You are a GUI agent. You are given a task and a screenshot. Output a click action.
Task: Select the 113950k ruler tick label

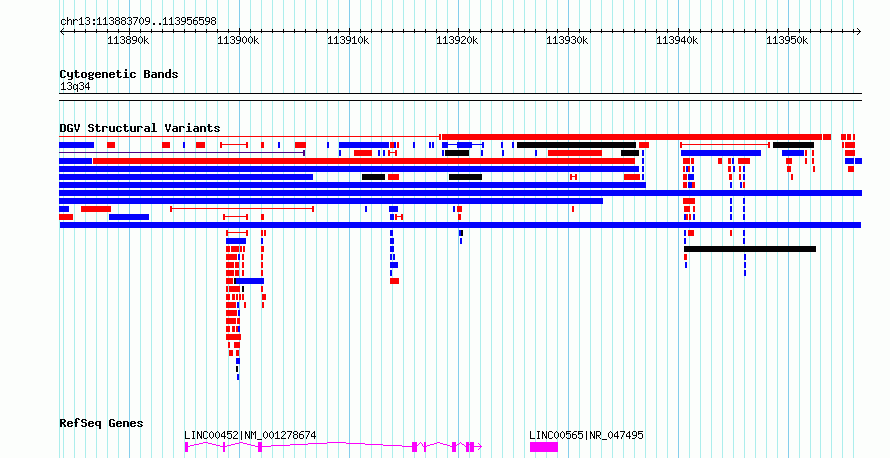coord(787,40)
